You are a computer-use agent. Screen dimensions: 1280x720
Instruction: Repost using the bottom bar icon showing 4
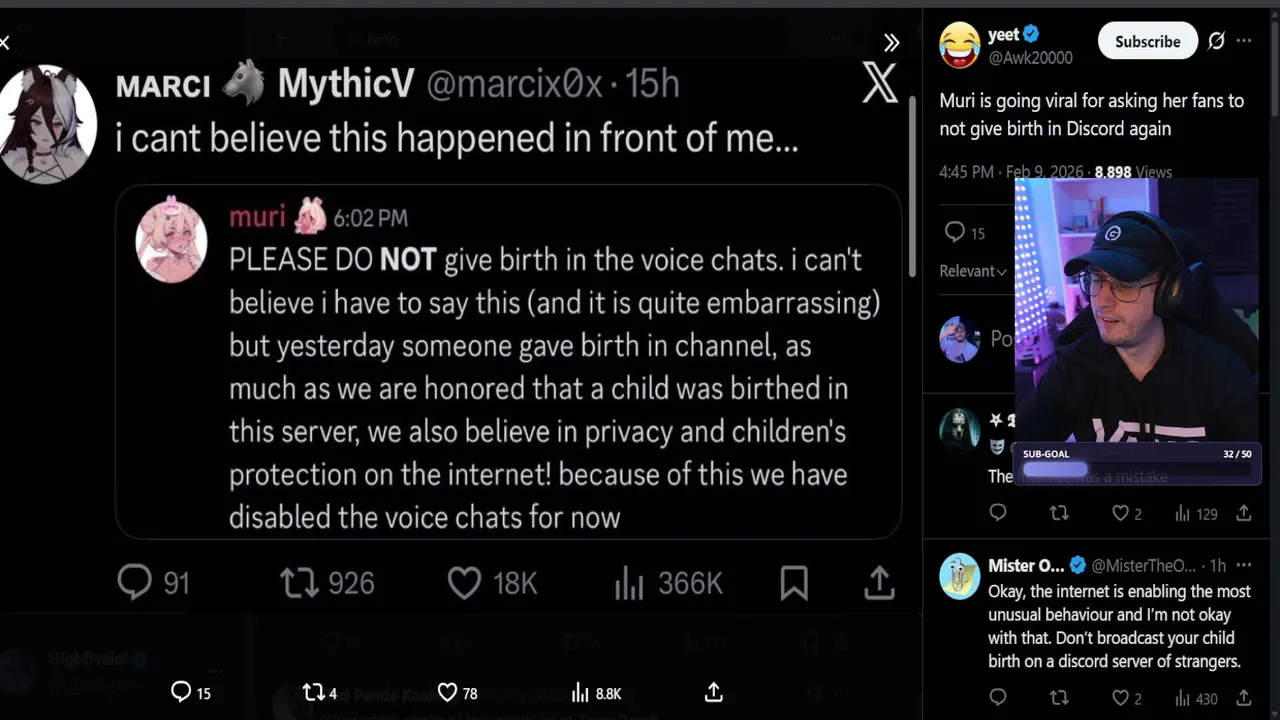coord(313,692)
